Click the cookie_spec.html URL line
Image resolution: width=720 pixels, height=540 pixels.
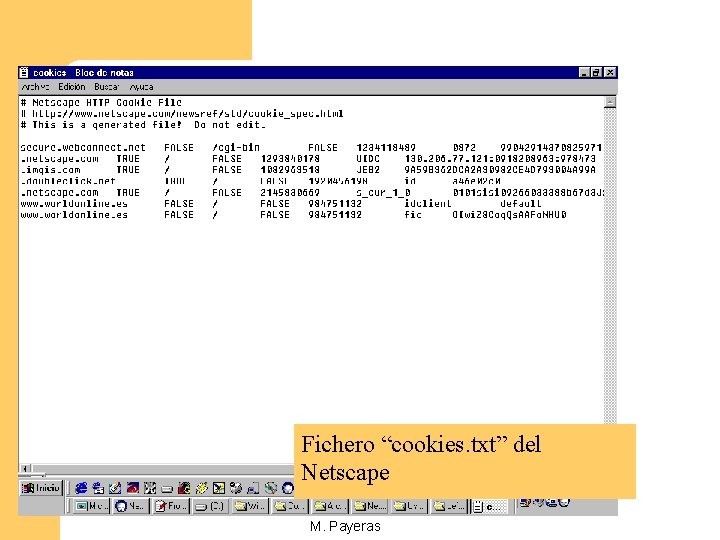(182, 113)
